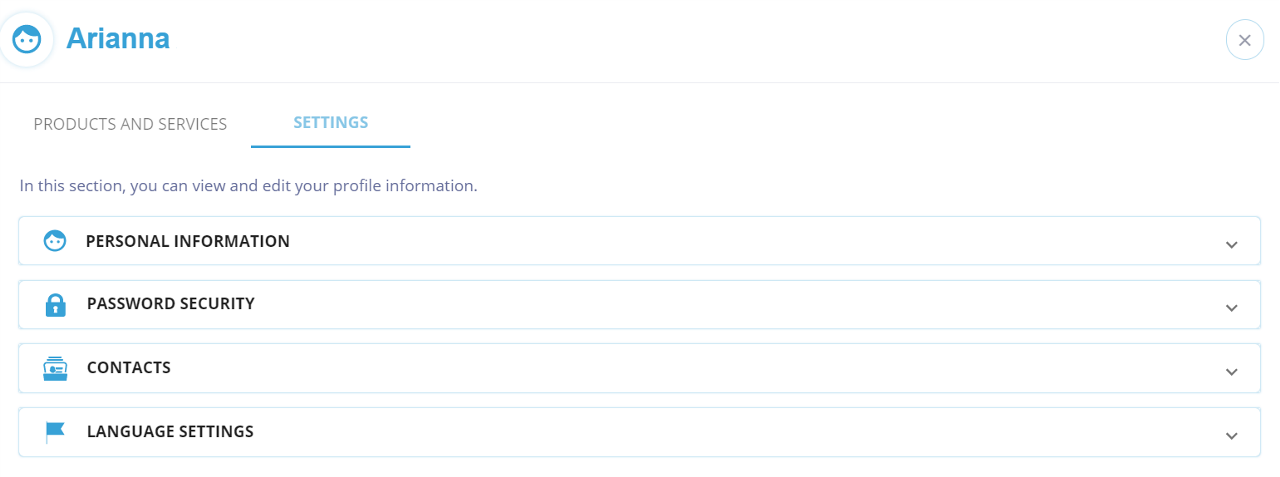This screenshot has width=1280, height=477.
Task: Click the Personal Information face icon
Action: point(55,241)
